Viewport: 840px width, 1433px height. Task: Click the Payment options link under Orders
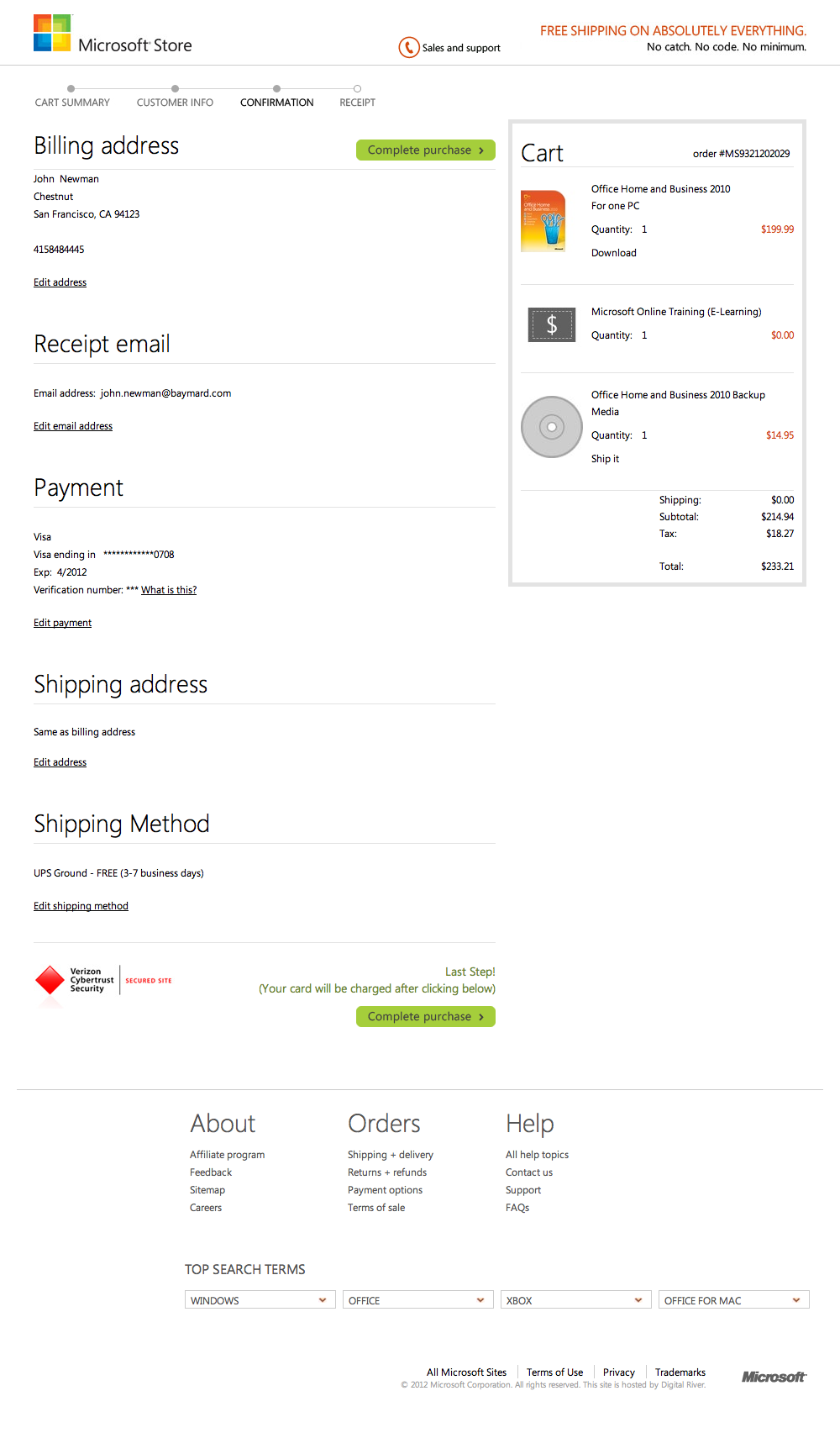385,1189
